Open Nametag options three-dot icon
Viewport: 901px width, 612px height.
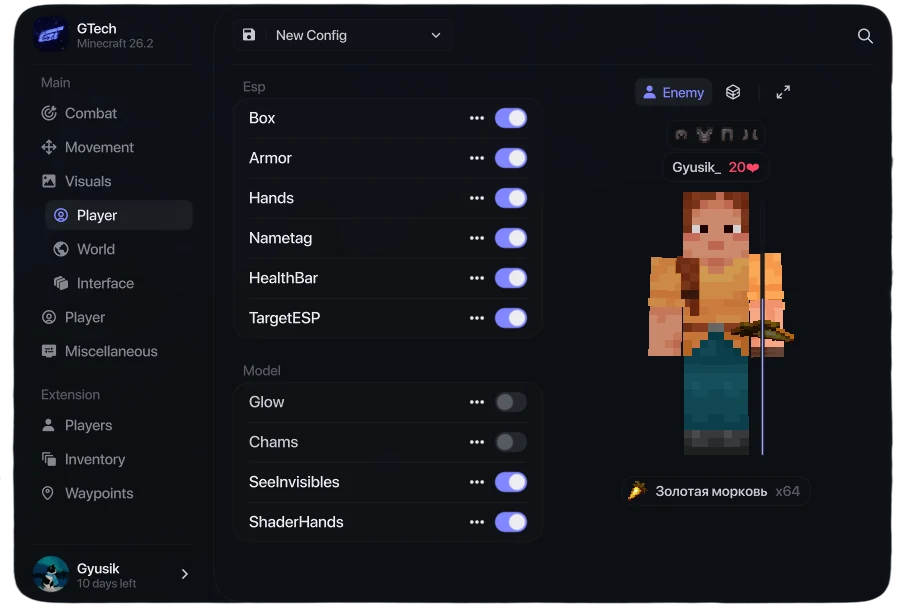477,238
